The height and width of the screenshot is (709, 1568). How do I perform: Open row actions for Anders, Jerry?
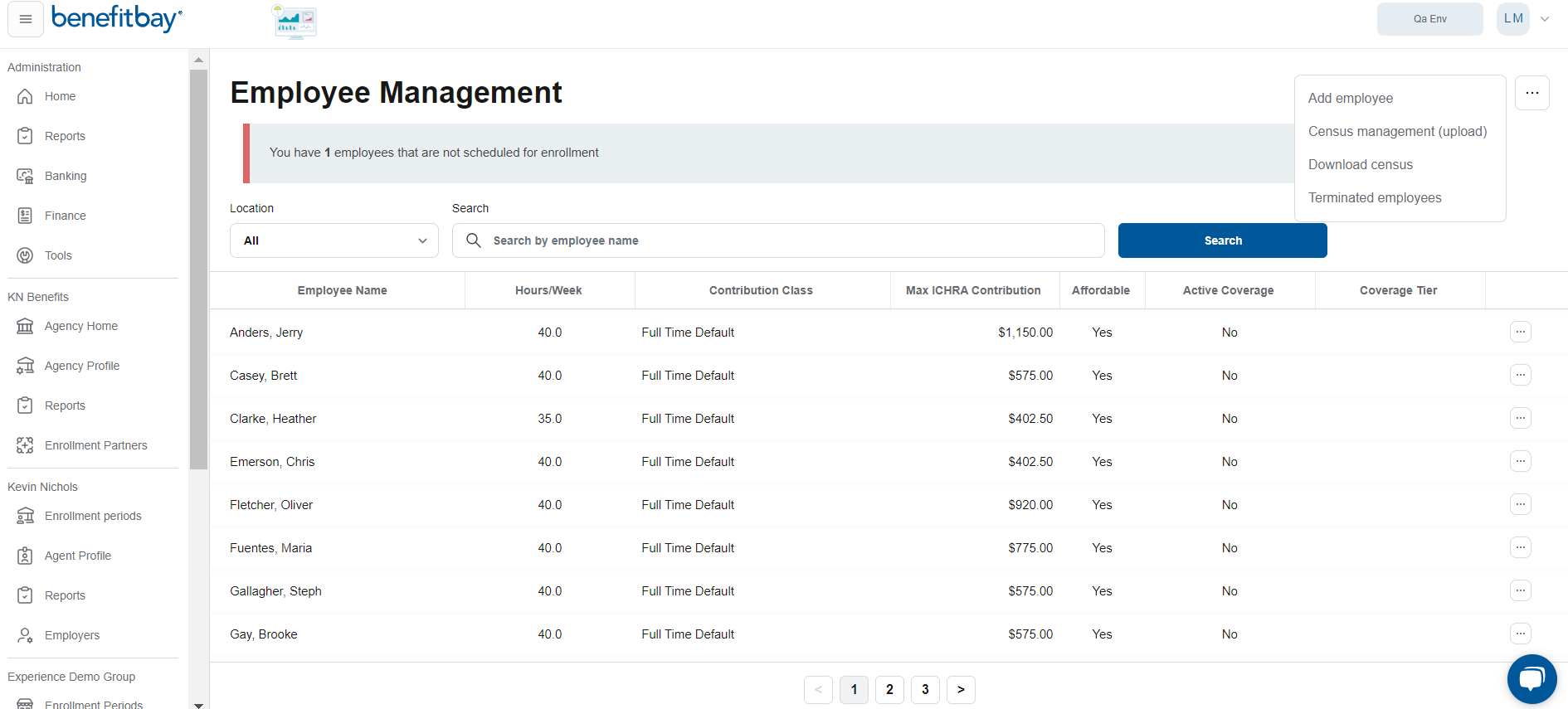coord(1520,332)
